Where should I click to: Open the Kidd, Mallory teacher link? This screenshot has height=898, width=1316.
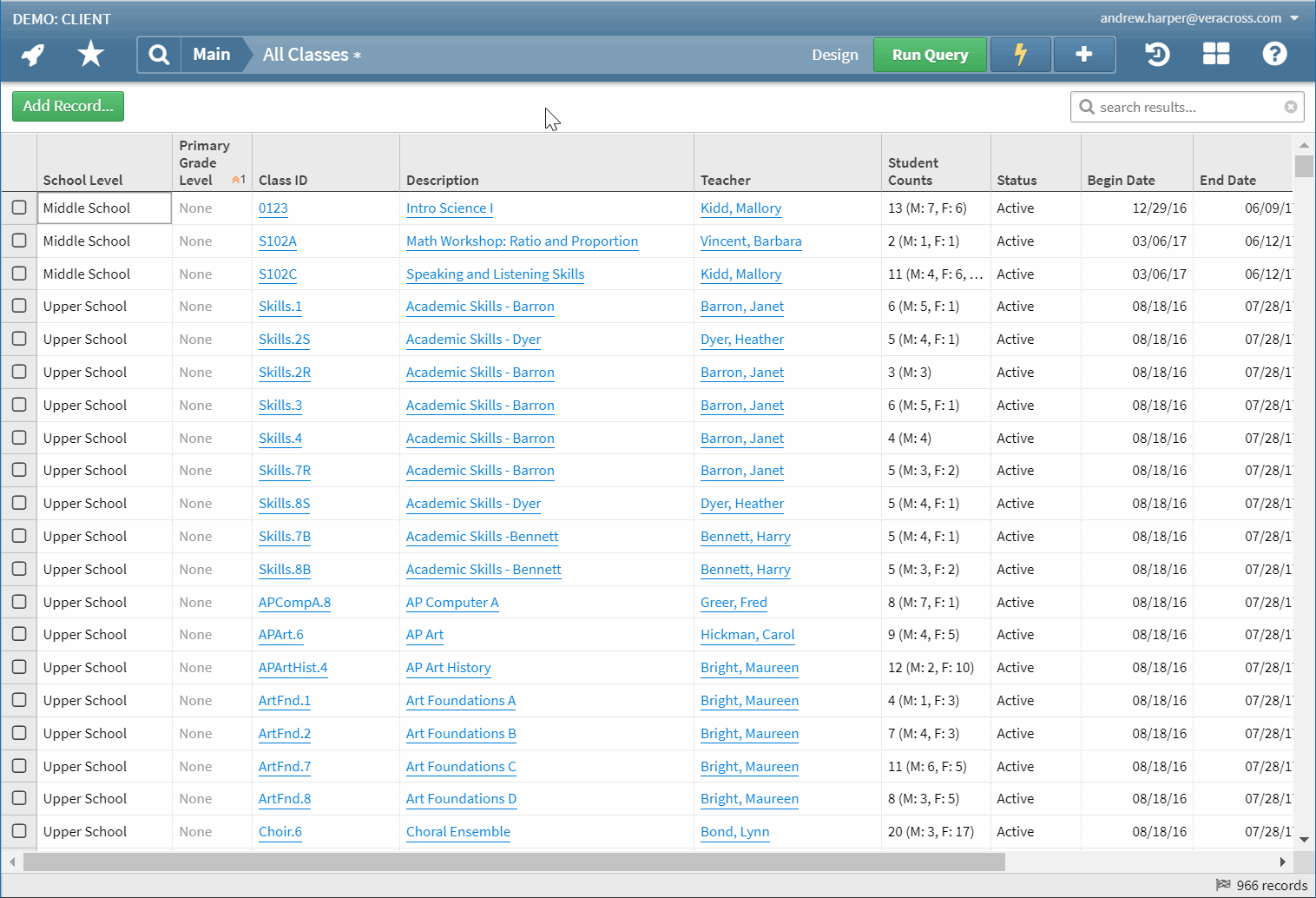click(740, 208)
